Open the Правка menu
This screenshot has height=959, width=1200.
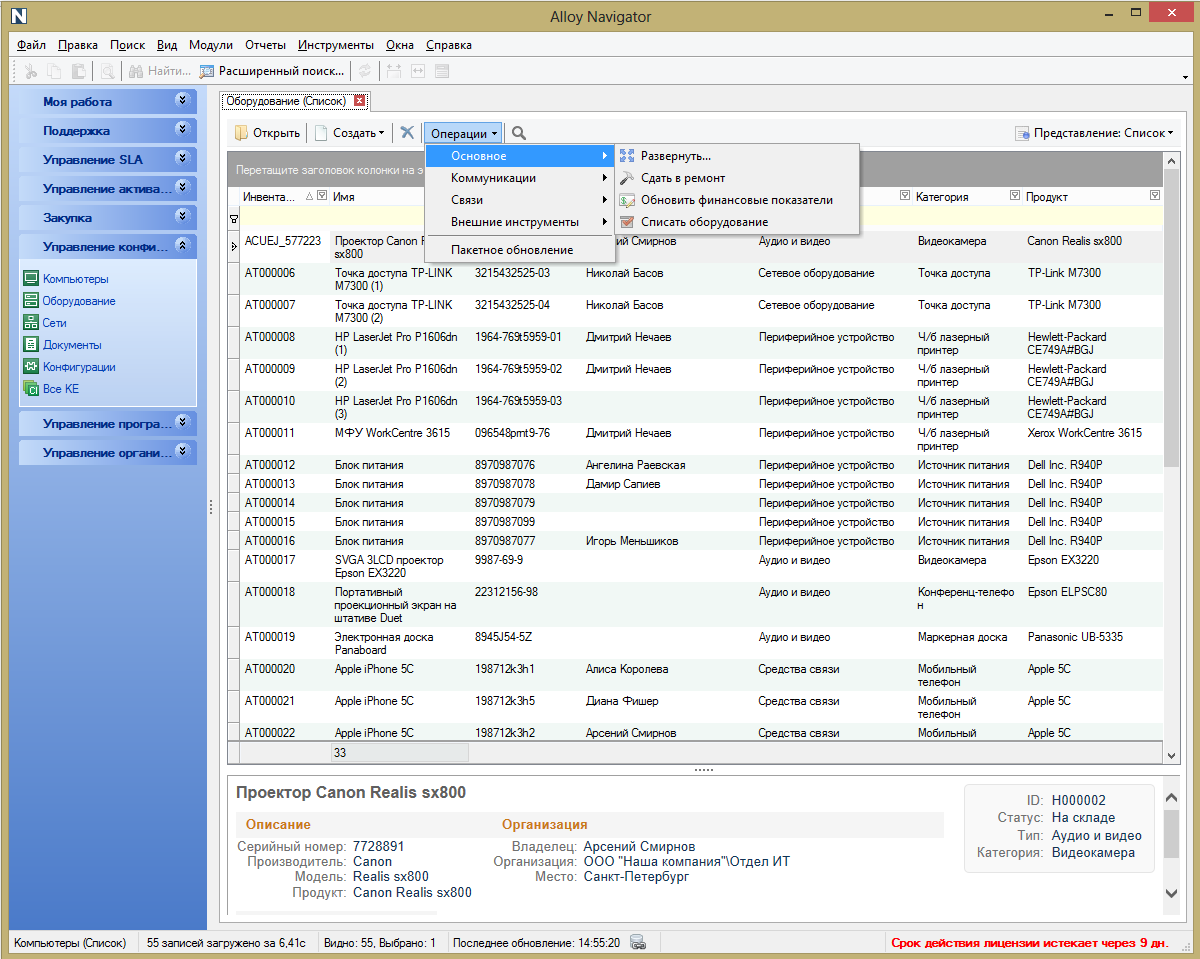pos(78,45)
